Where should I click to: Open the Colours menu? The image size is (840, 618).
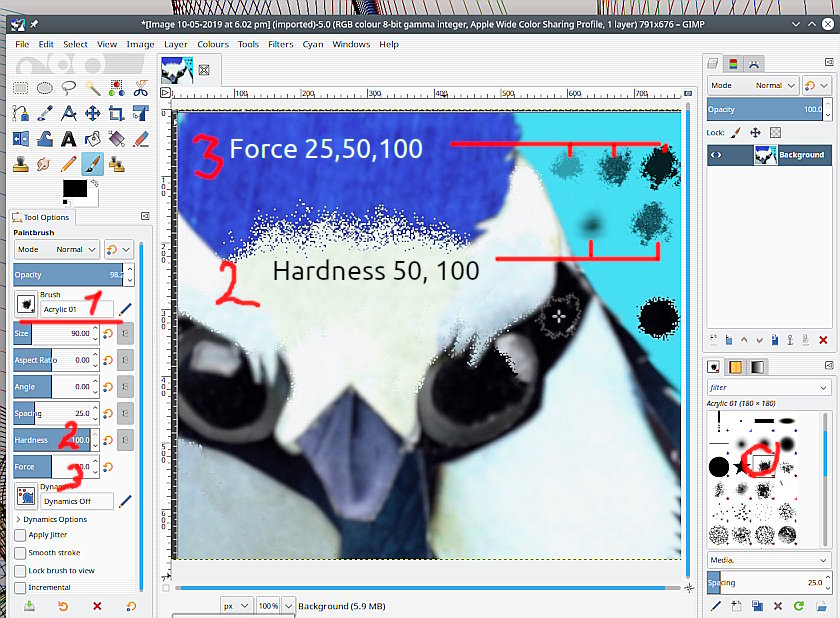tap(213, 44)
